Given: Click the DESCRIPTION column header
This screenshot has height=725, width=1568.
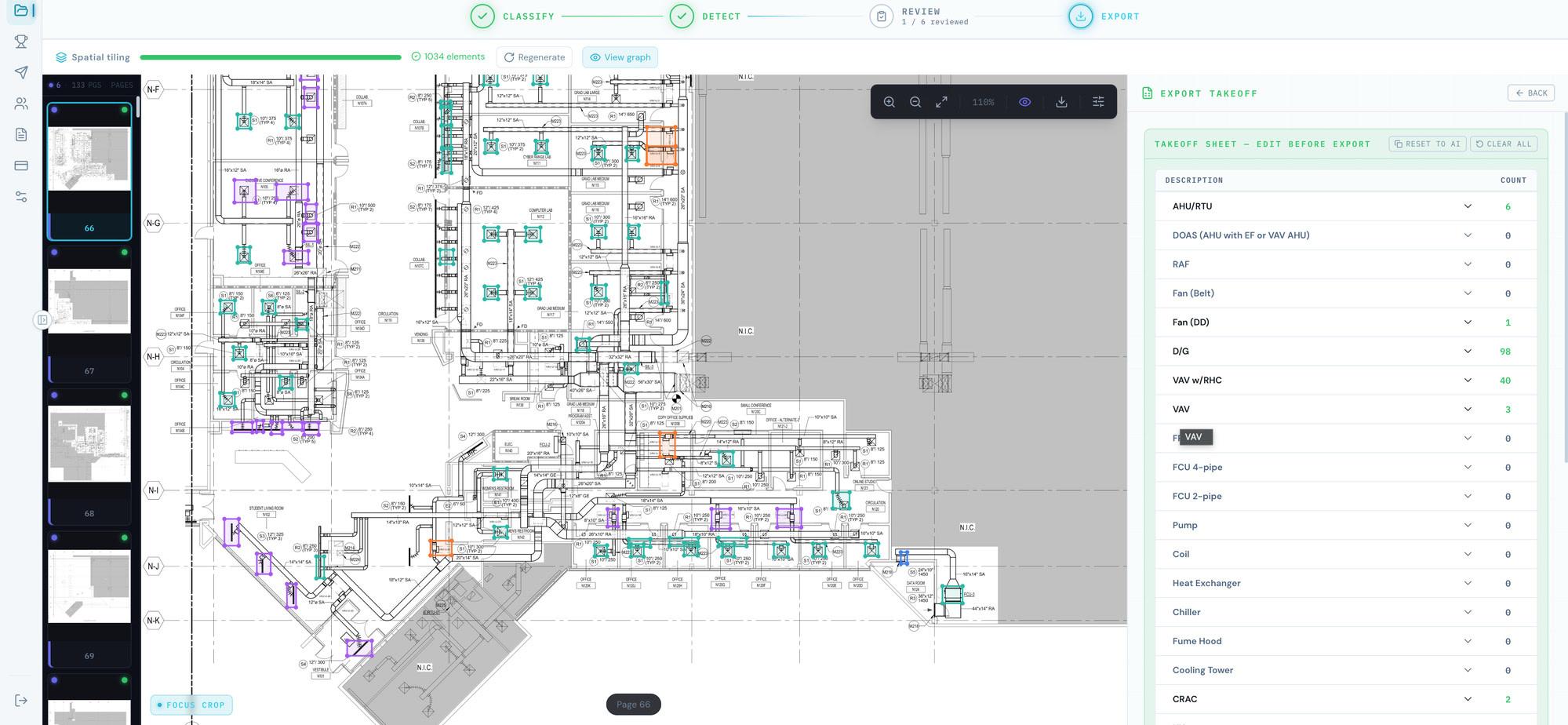Looking at the screenshot, I should click(x=1194, y=180).
